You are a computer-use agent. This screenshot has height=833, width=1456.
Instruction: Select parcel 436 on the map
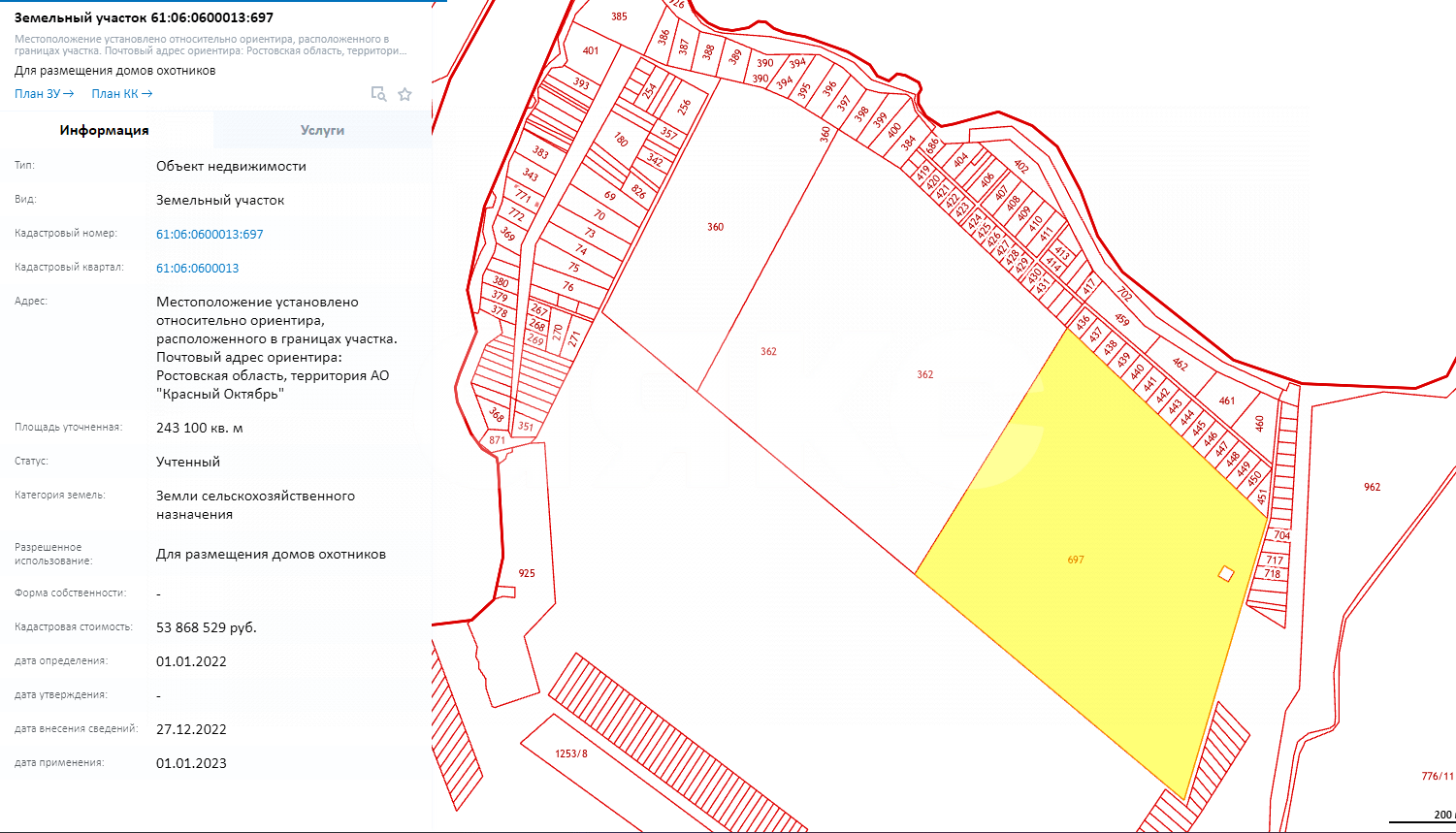pyautogui.click(x=1084, y=321)
